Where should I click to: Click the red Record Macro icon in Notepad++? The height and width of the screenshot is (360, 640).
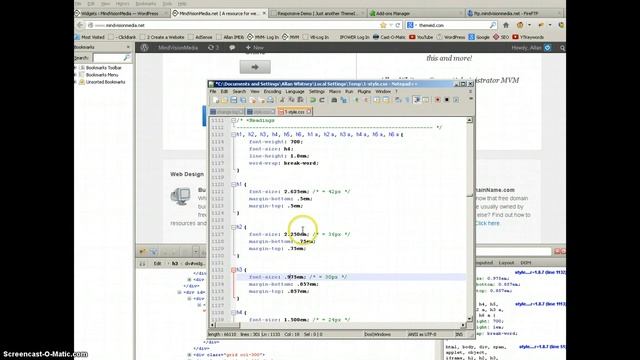(438, 100)
